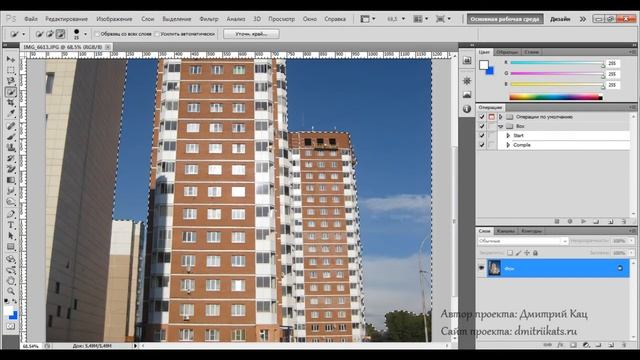
Task: Select the Gradient tool
Action: [11, 180]
